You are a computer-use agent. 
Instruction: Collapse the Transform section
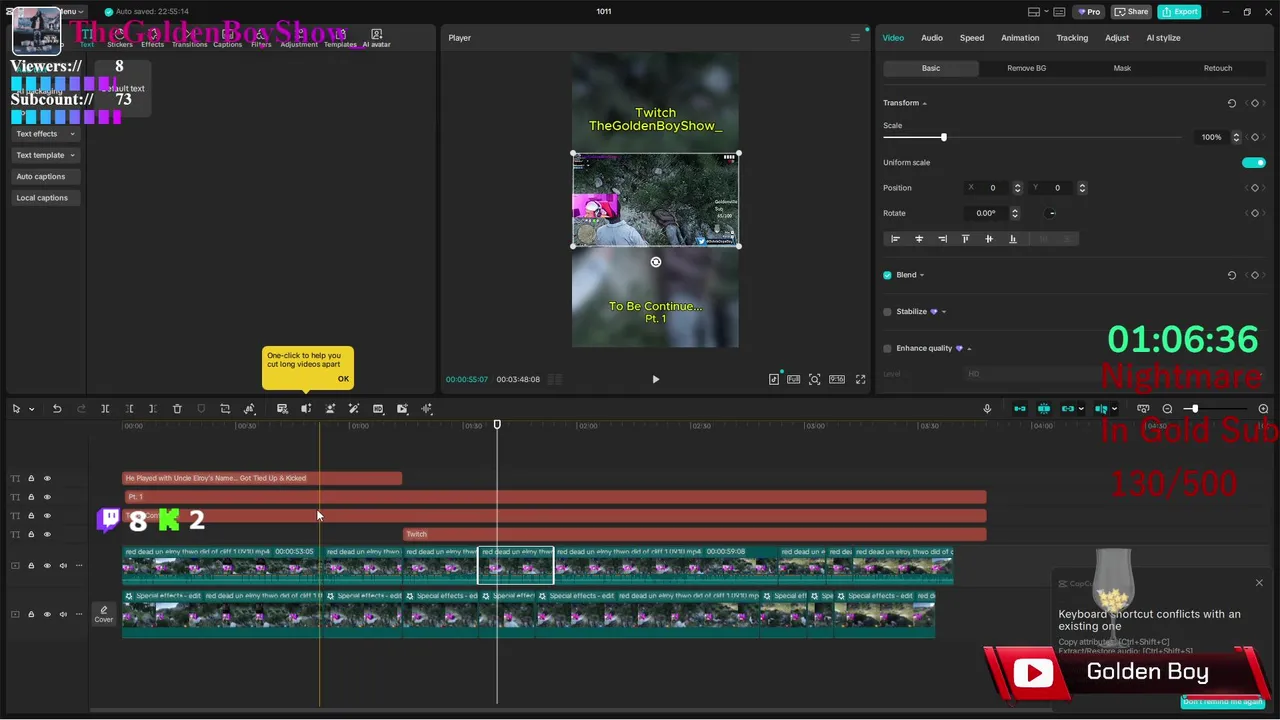(x=924, y=103)
